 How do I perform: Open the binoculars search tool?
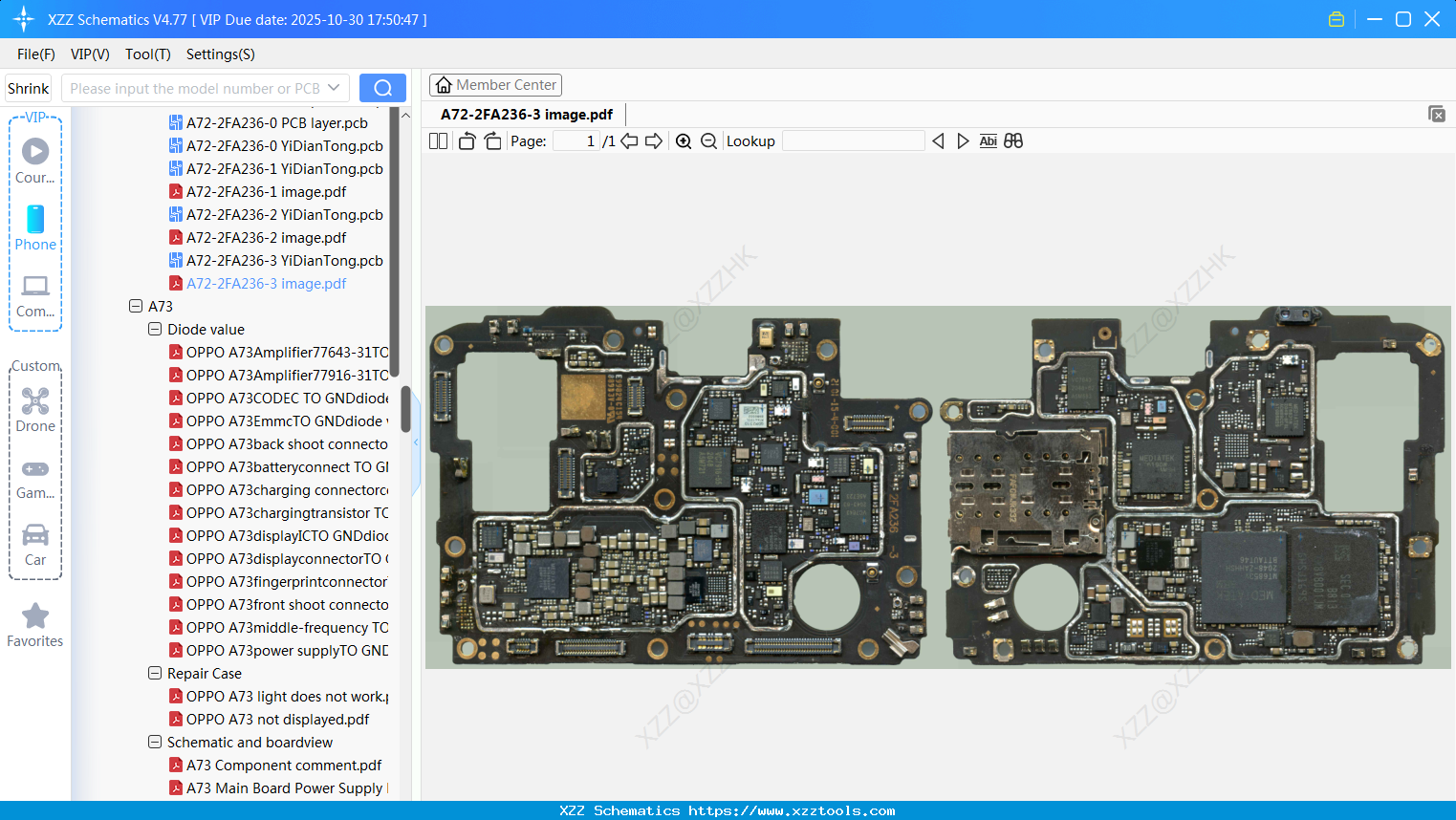(1013, 141)
